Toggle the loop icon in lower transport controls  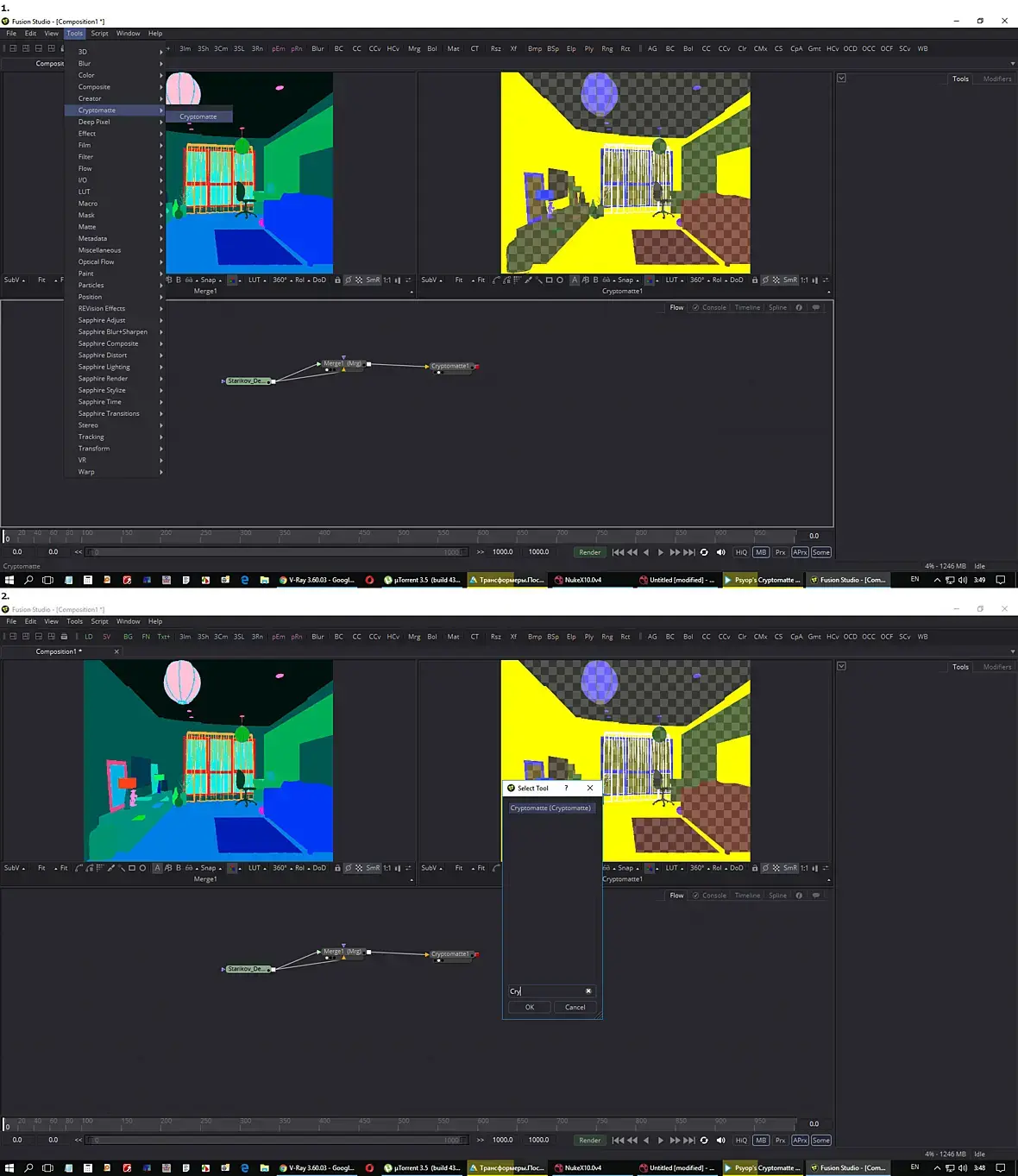point(704,1140)
